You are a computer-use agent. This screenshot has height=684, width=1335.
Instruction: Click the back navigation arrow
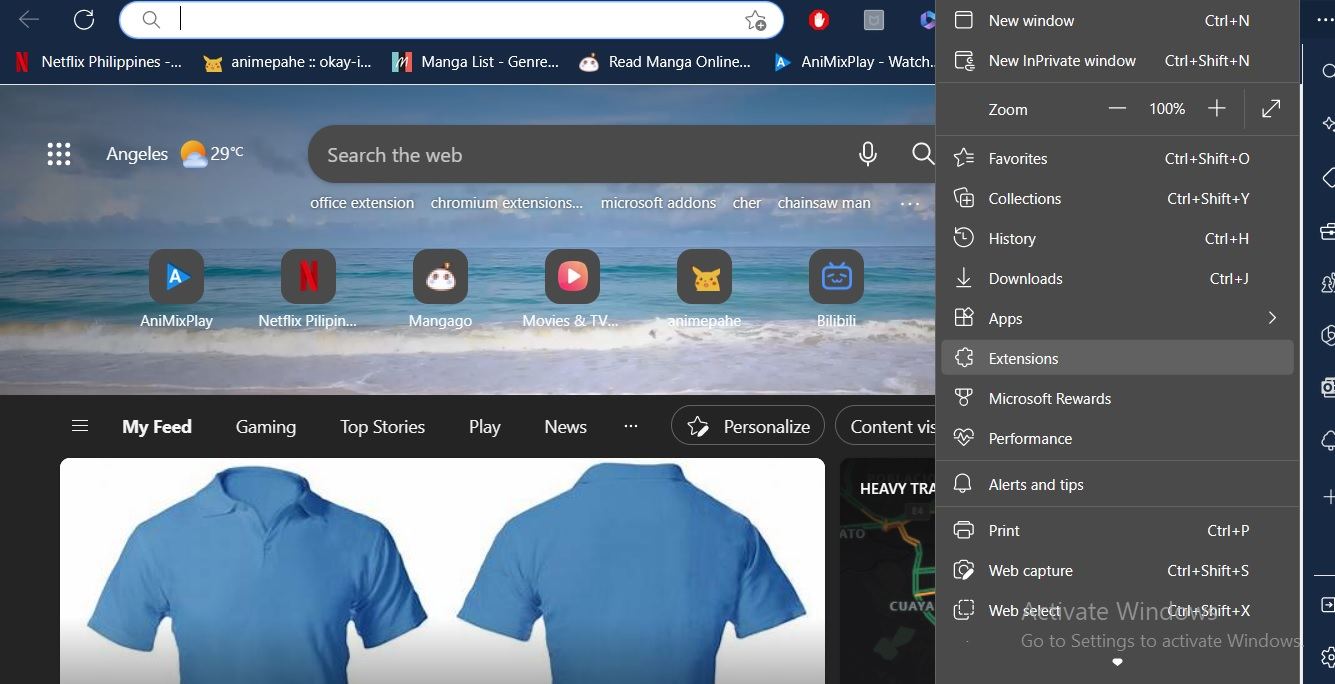(27, 19)
